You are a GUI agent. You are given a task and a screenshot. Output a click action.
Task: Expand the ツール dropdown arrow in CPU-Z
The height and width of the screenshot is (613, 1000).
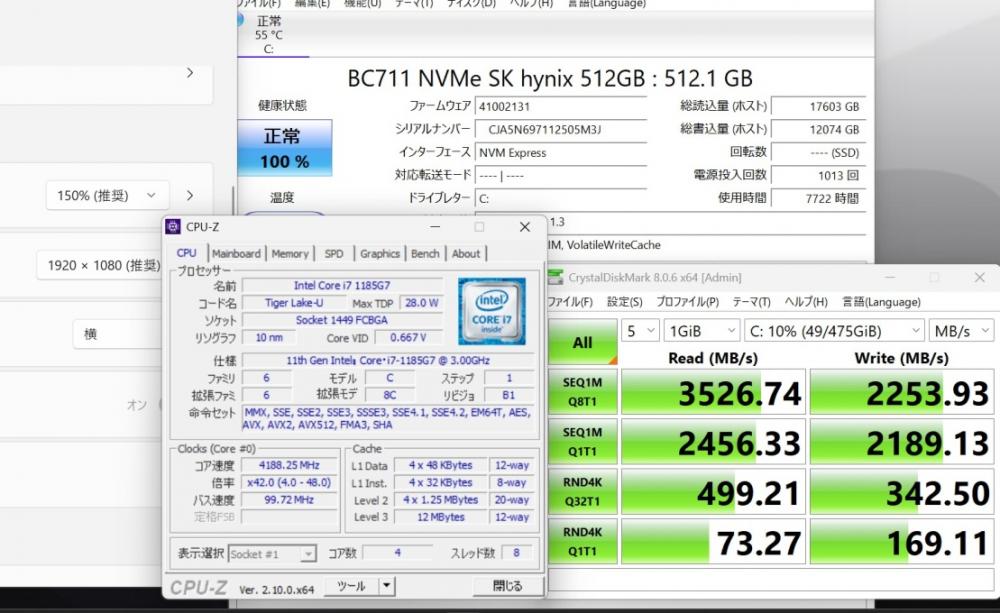click(x=386, y=586)
